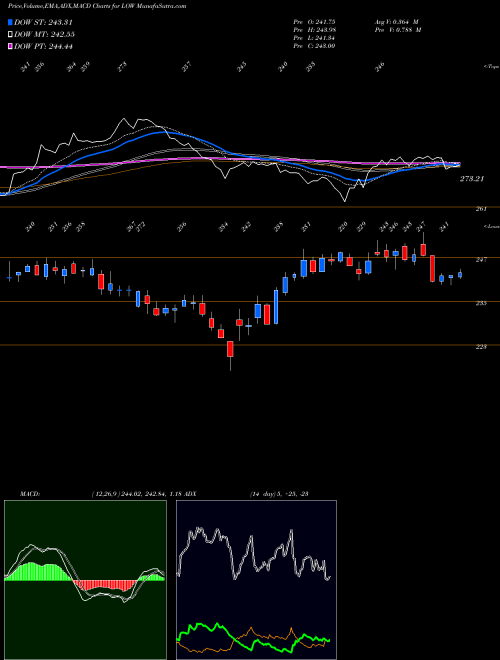
Task: Click the Avg V volume value
Action: tap(397, 22)
